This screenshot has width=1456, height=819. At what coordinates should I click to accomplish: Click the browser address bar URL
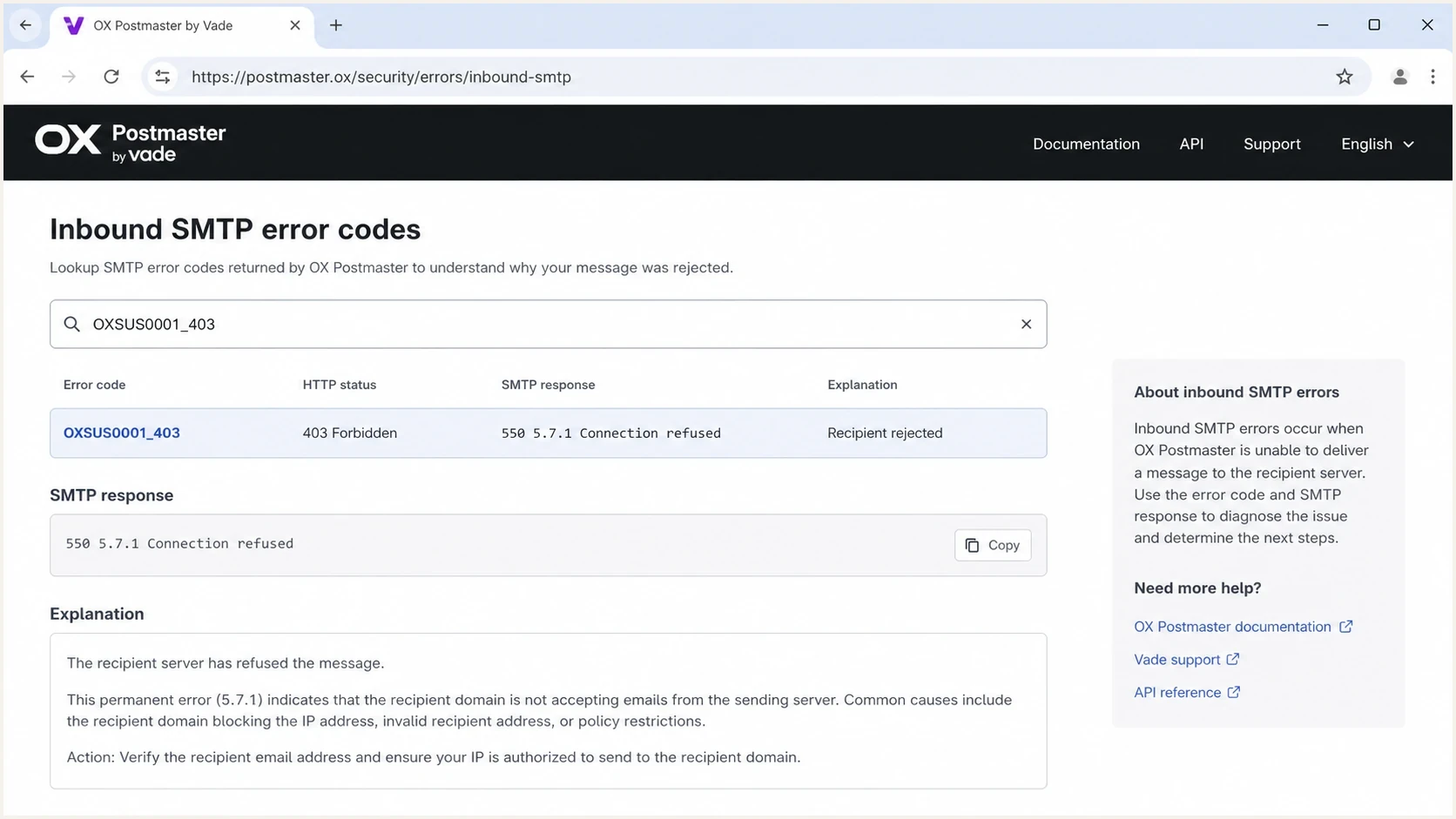(381, 77)
